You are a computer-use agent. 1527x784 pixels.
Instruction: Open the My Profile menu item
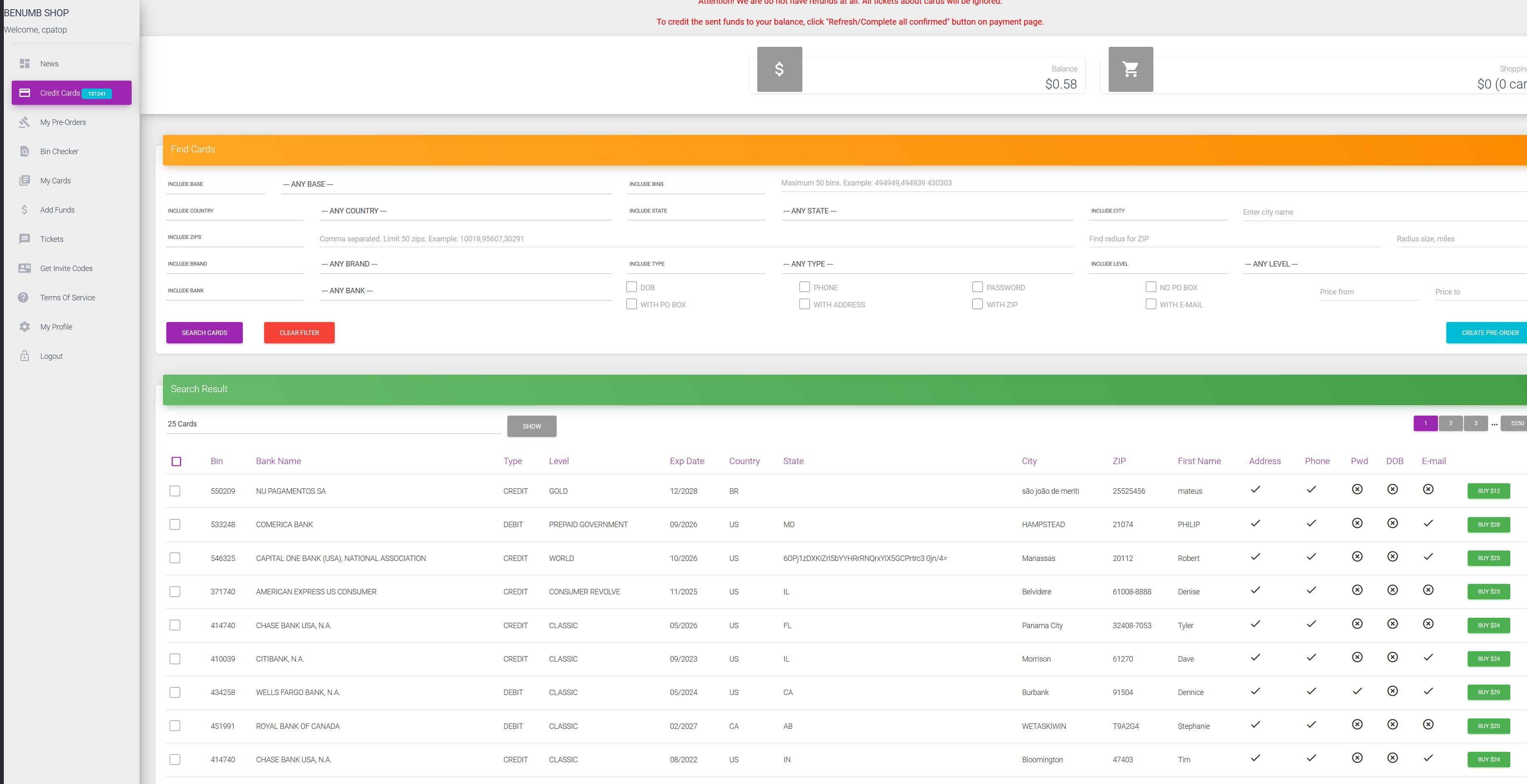tap(56, 326)
